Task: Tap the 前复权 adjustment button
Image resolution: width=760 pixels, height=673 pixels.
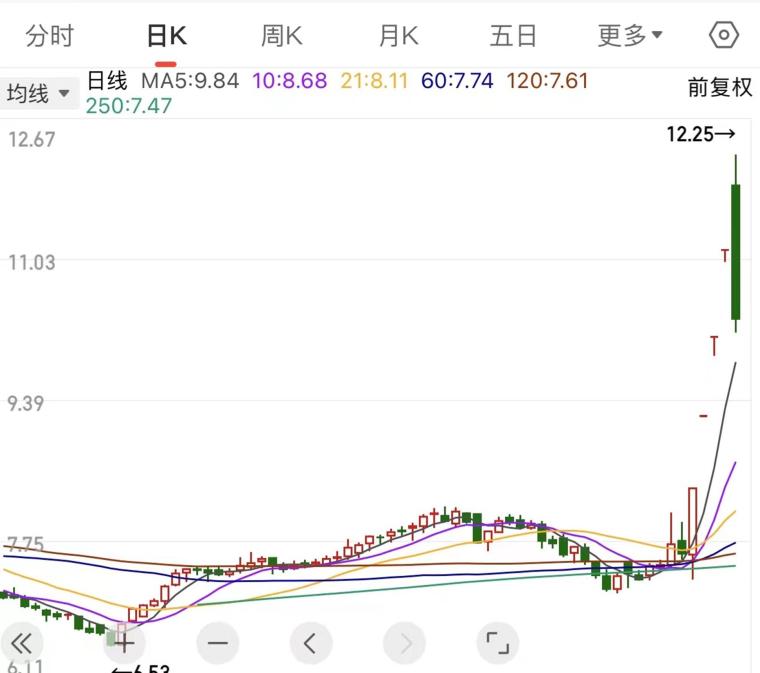Action: click(720, 88)
